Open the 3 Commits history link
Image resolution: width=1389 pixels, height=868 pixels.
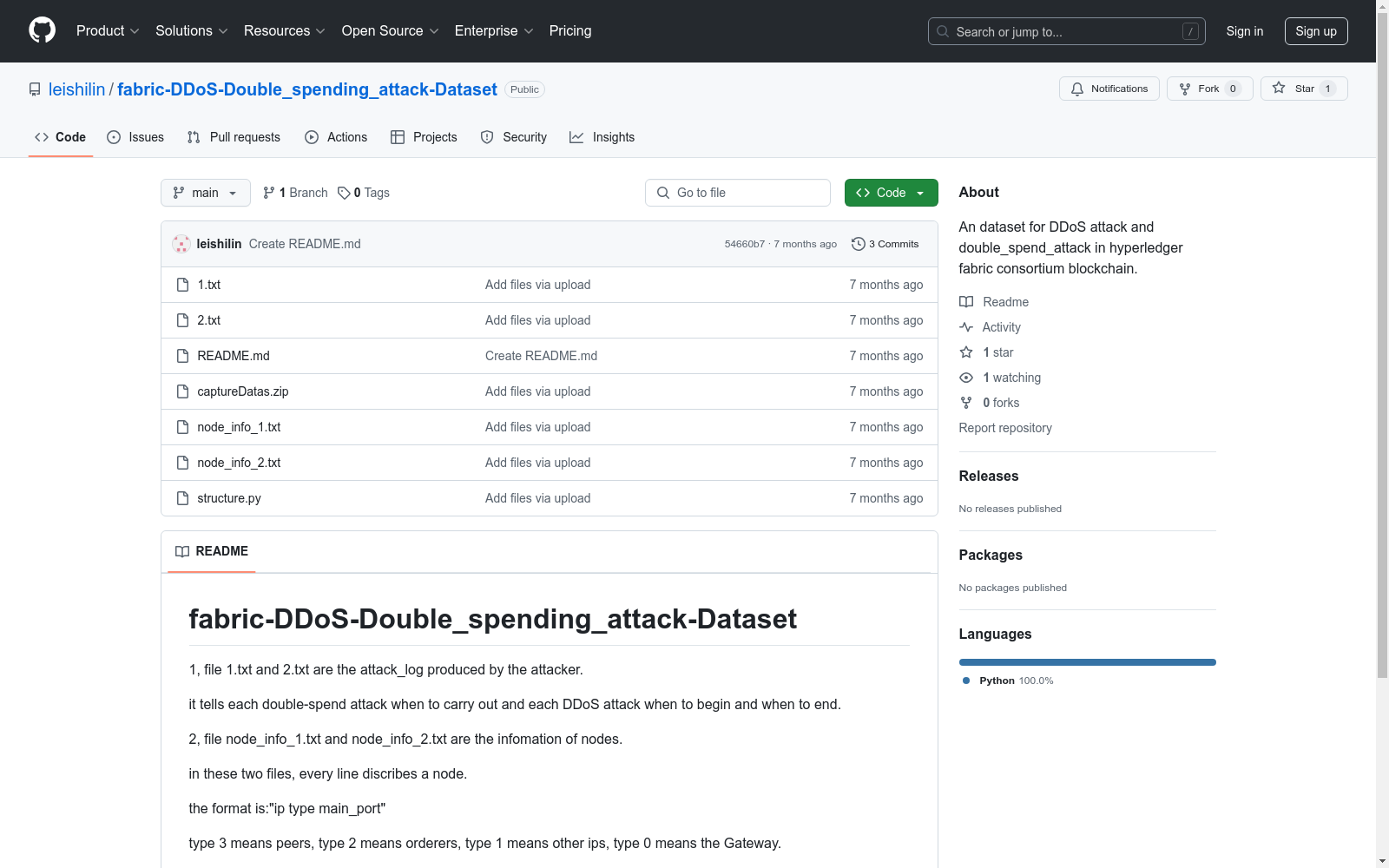pyautogui.click(x=885, y=244)
